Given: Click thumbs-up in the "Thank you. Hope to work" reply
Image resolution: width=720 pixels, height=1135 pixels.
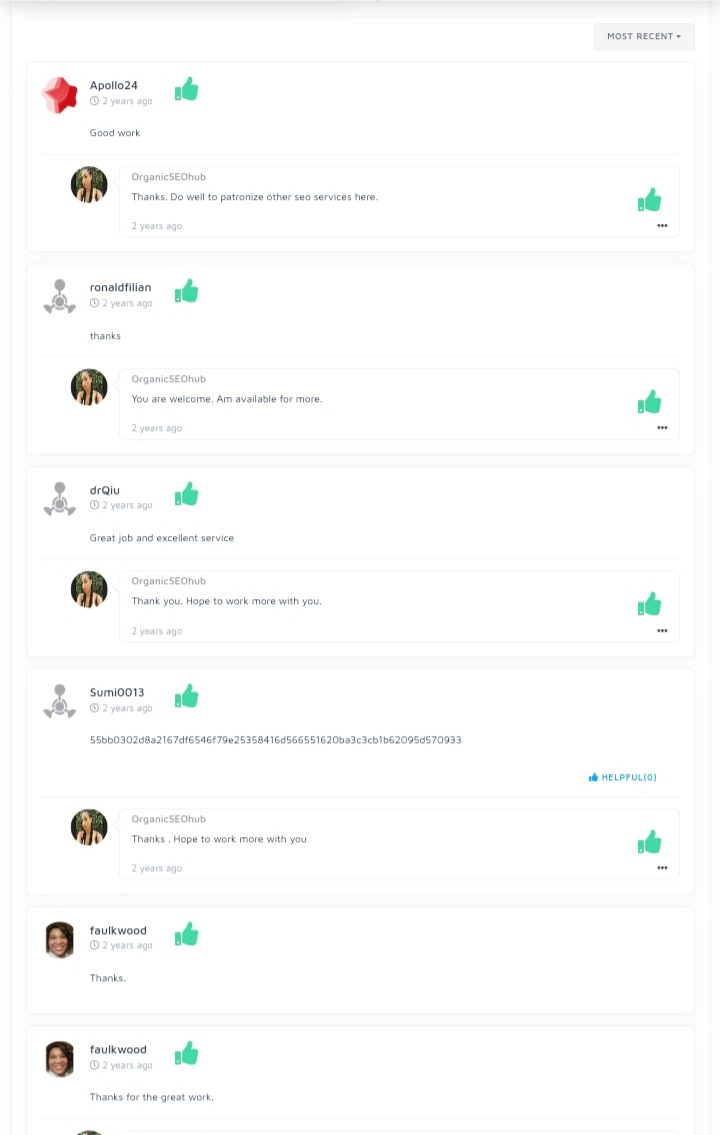Looking at the screenshot, I should (650, 604).
